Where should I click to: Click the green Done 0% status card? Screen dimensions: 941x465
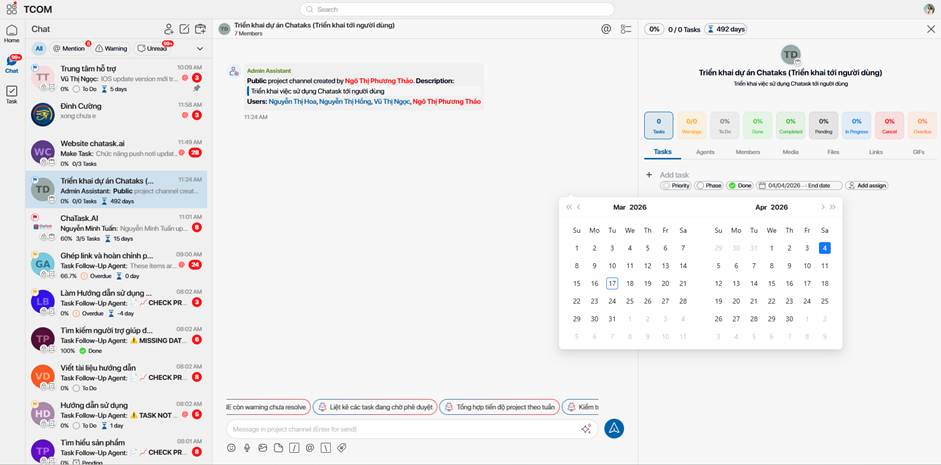pyautogui.click(x=757, y=125)
